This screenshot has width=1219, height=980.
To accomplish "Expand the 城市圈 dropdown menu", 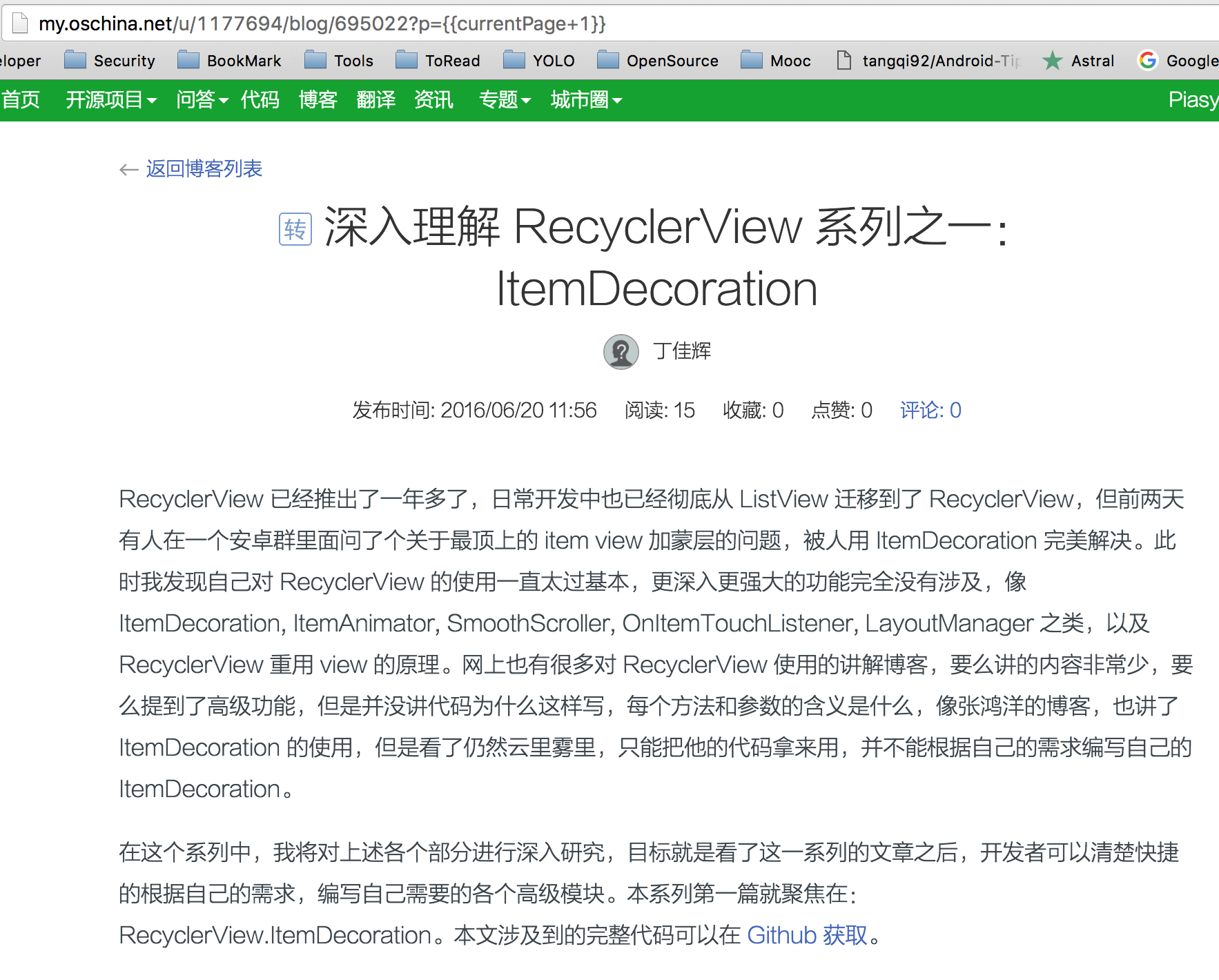I will point(586,100).
